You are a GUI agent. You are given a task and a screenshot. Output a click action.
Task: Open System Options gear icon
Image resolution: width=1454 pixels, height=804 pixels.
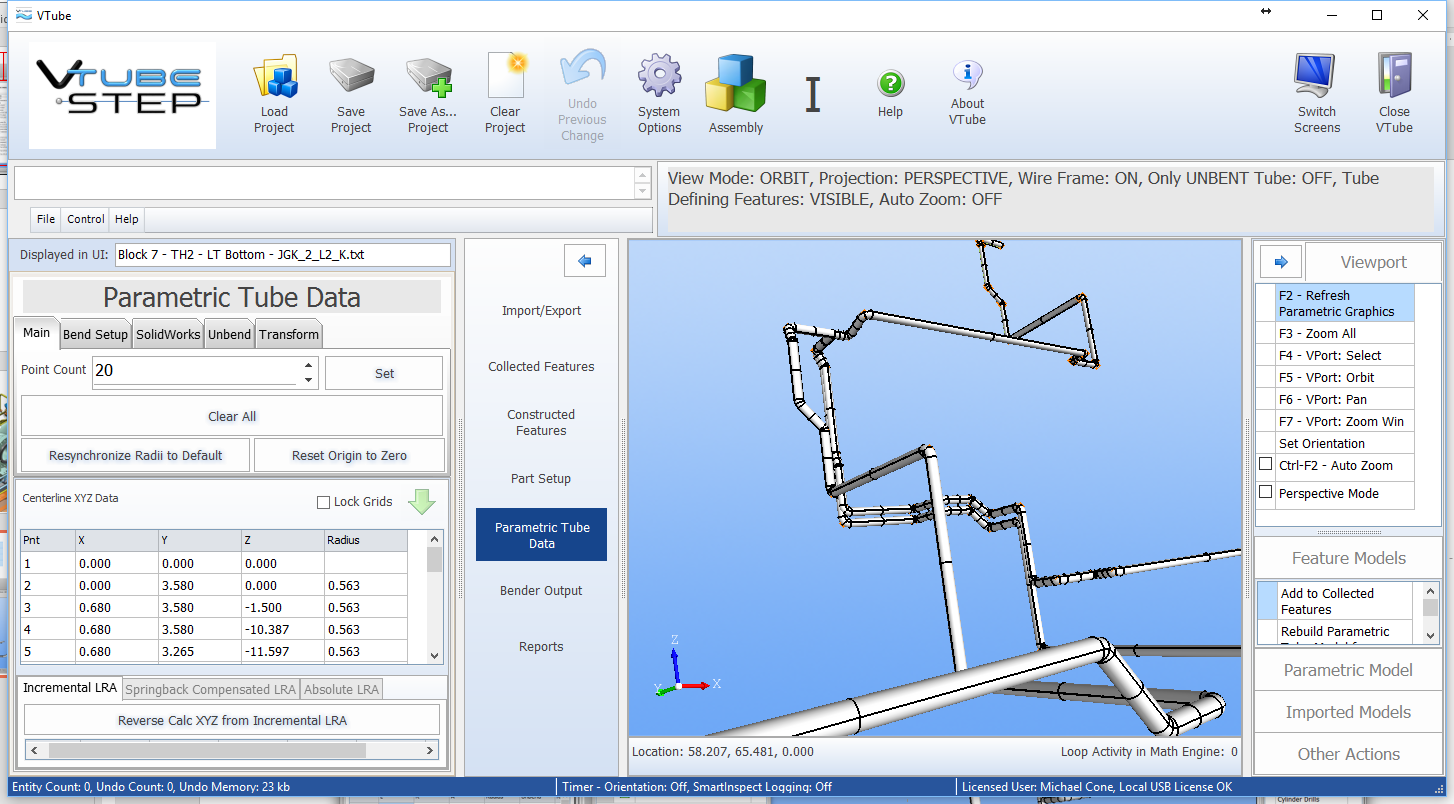tap(659, 78)
